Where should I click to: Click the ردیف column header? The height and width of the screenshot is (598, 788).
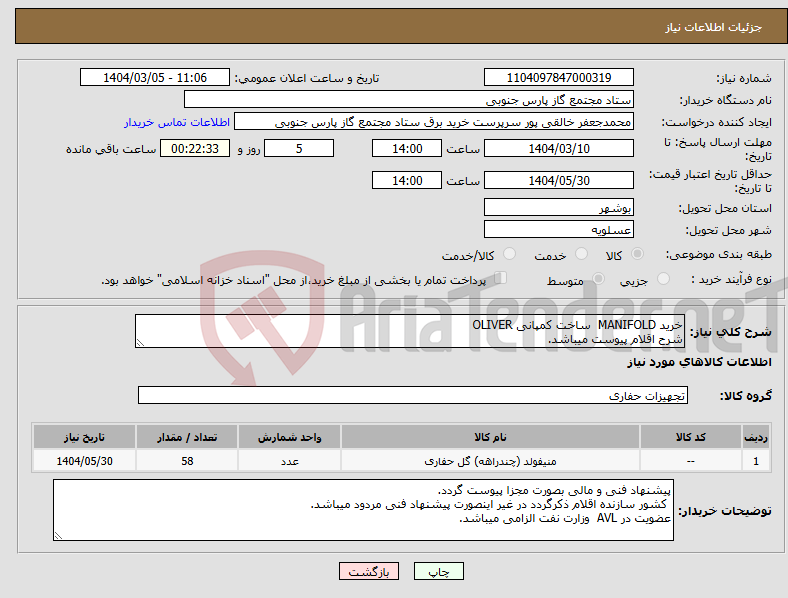point(756,437)
